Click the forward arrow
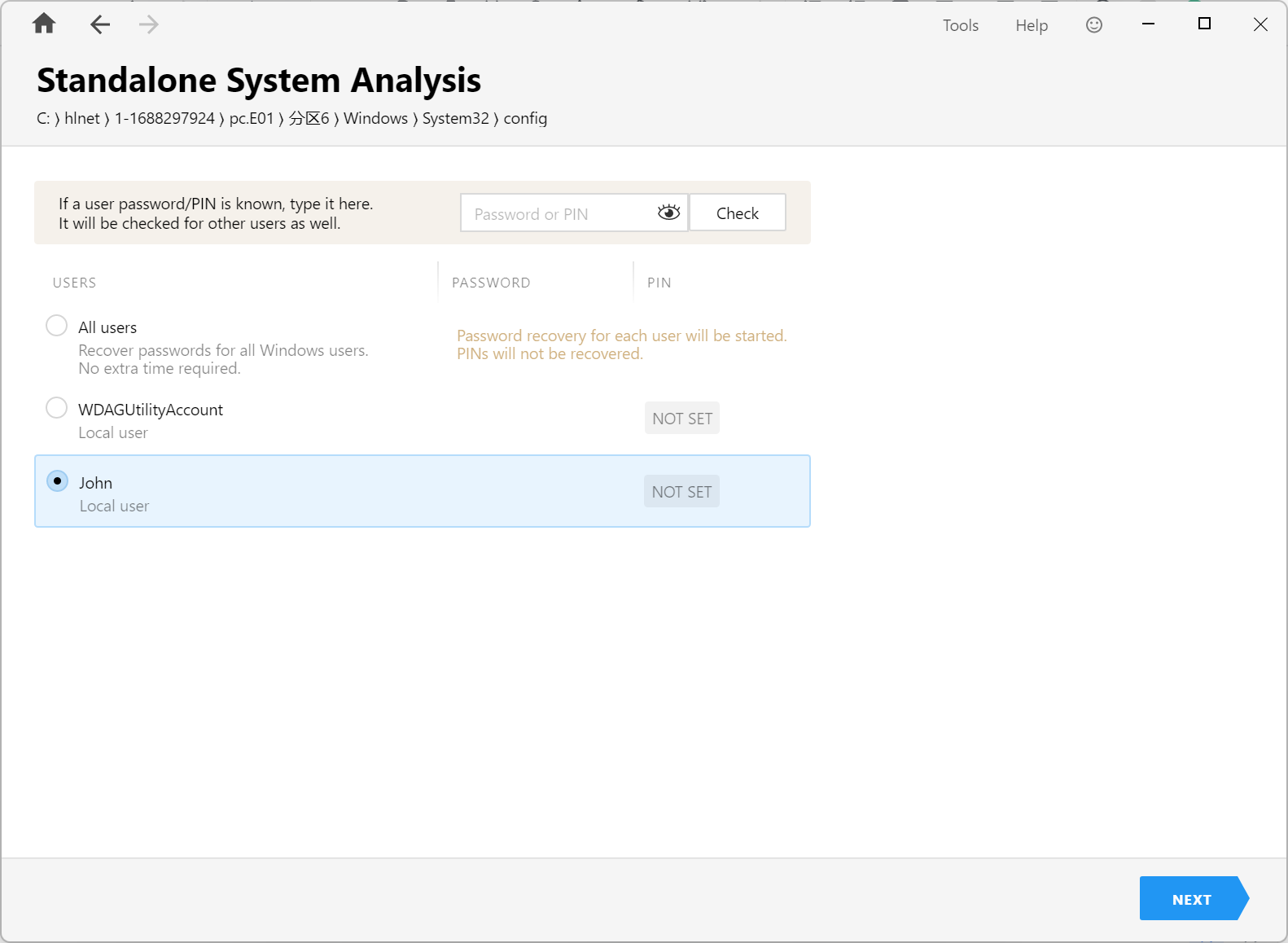This screenshot has width=1288, height=943. tap(148, 24)
